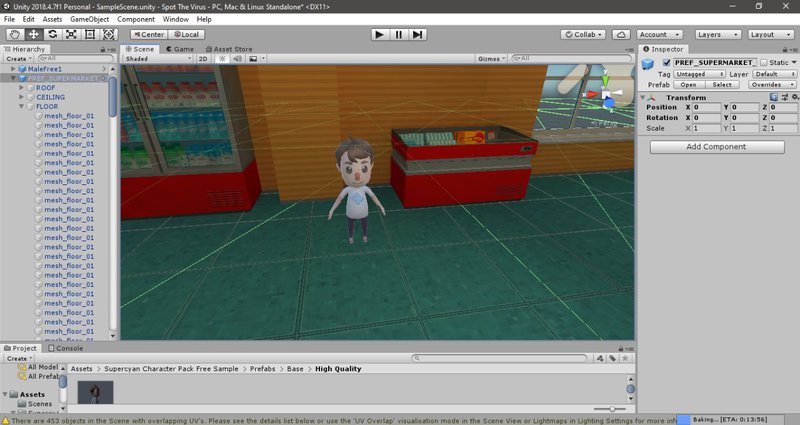The width and height of the screenshot is (800, 425).
Task: Toggle scene effects image icon
Action: [x=253, y=59]
